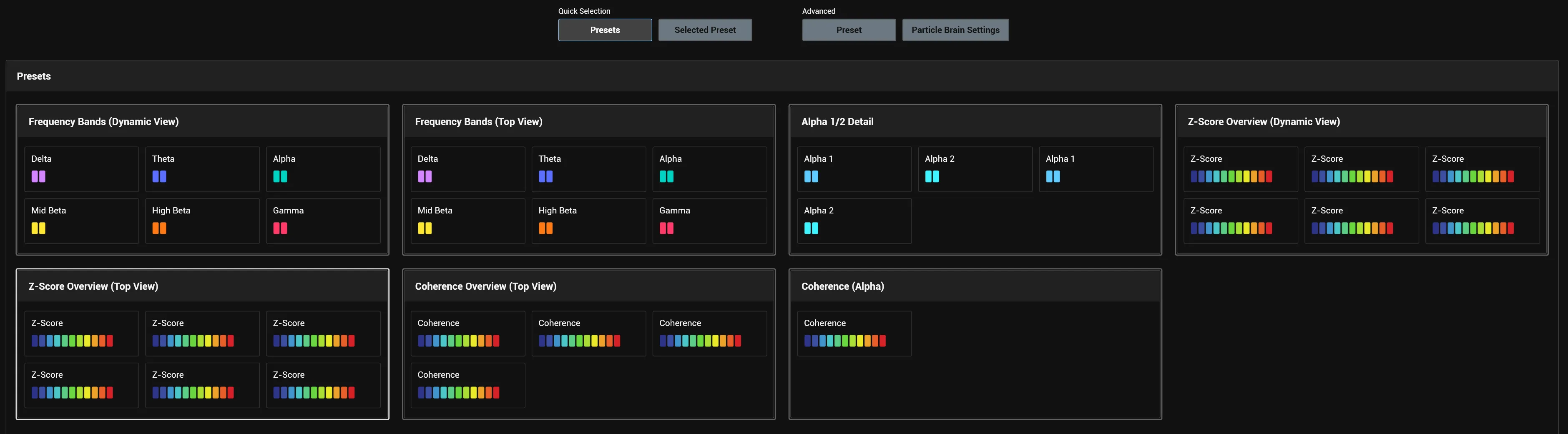Image resolution: width=1568 pixels, height=434 pixels.
Task: Click the Alpha label in Frequency Bands (Dynamic View)
Action: [284, 159]
